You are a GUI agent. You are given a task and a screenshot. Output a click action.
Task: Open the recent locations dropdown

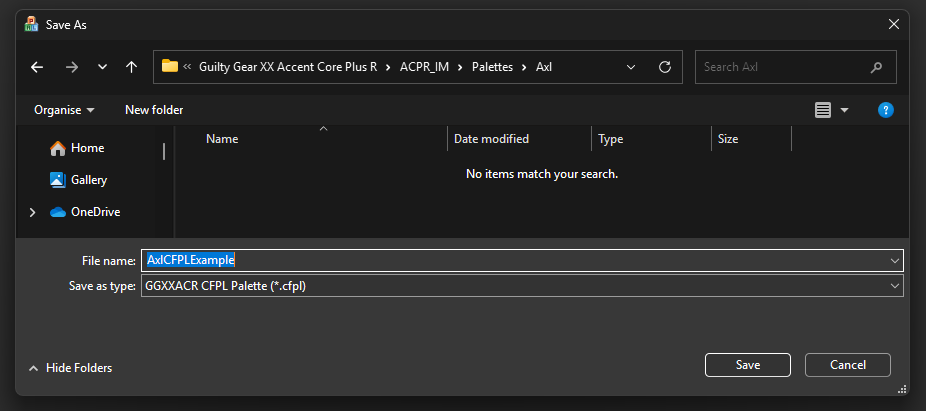[x=102, y=67]
